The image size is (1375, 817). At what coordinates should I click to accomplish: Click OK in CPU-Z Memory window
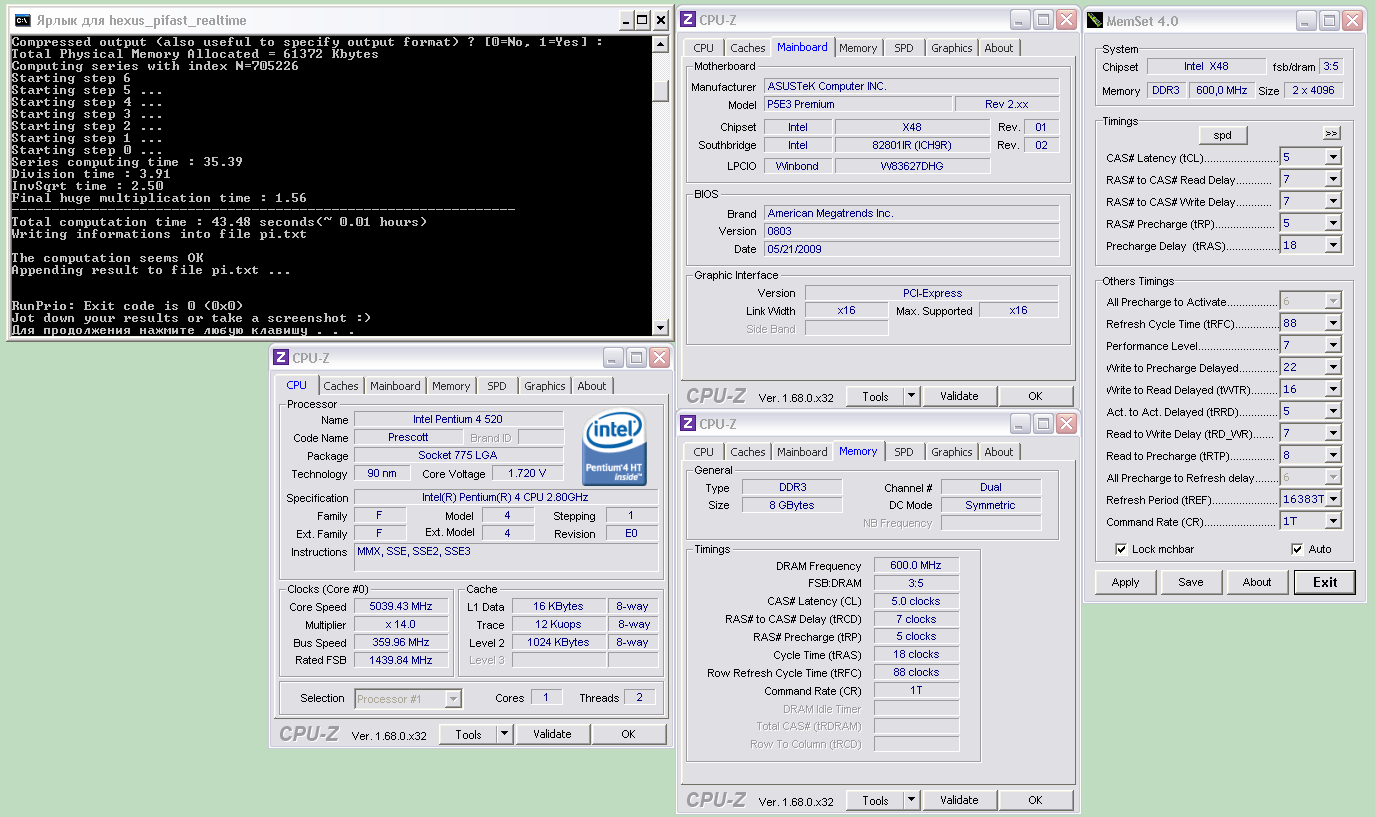point(1035,800)
